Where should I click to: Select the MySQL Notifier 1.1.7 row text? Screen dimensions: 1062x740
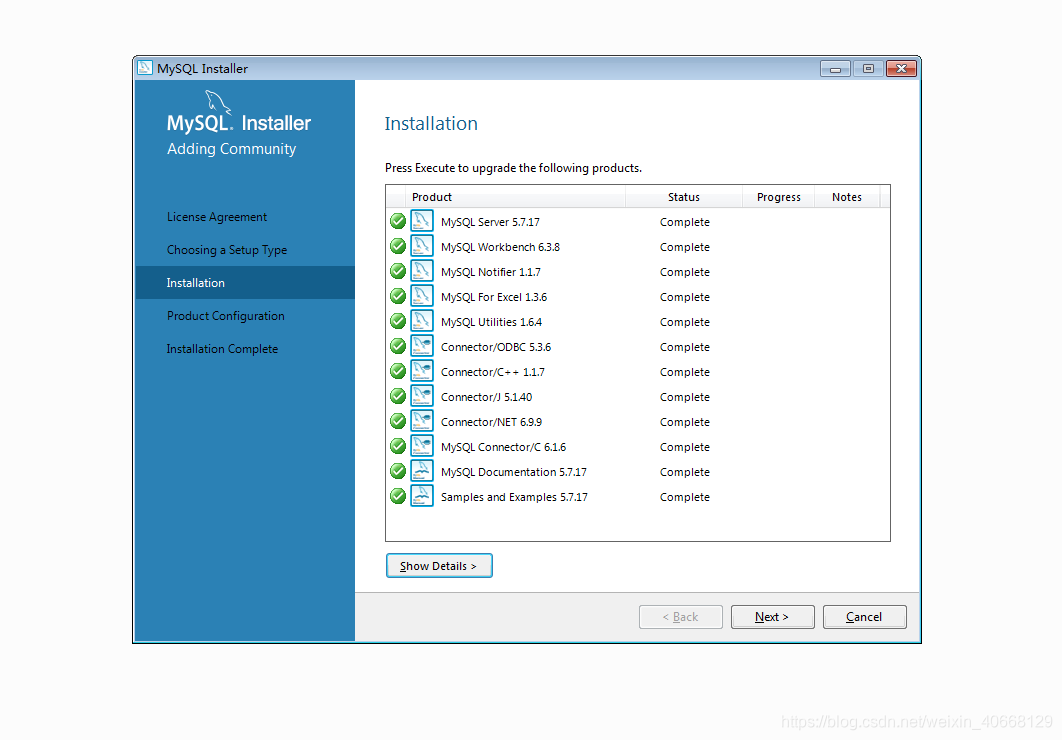[491, 272]
